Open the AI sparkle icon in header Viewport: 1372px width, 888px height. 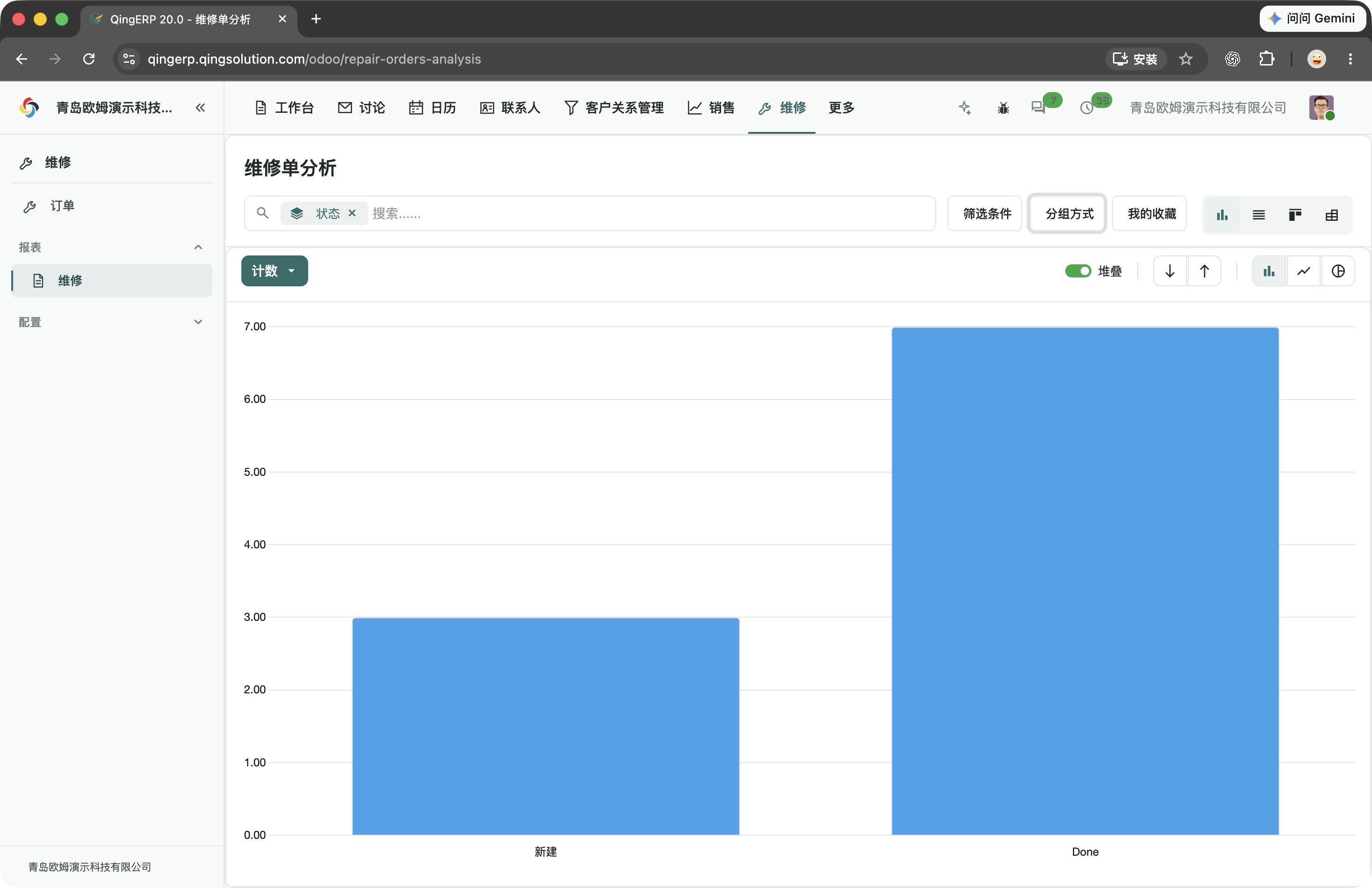[965, 108]
